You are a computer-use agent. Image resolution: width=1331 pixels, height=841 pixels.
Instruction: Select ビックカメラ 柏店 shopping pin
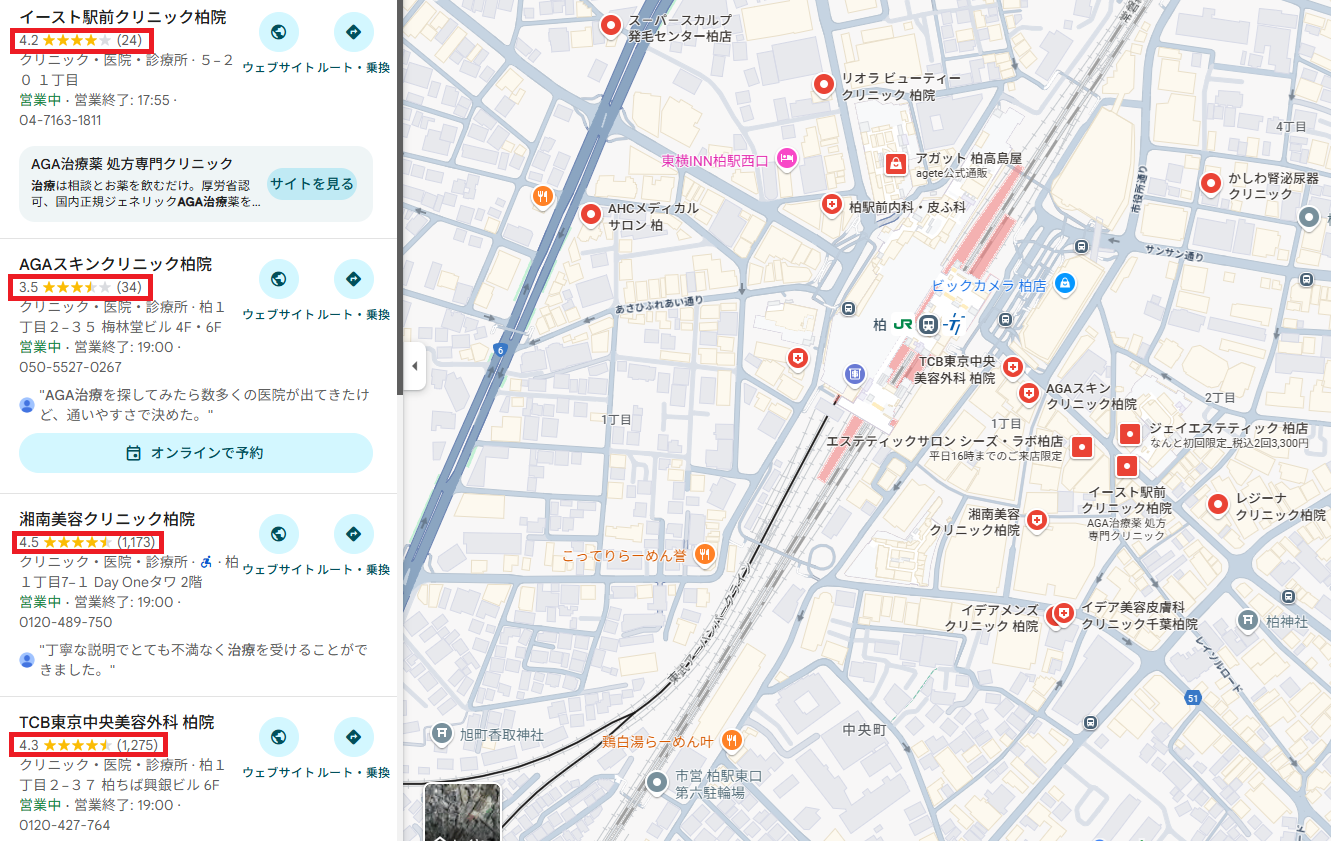(1064, 284)
